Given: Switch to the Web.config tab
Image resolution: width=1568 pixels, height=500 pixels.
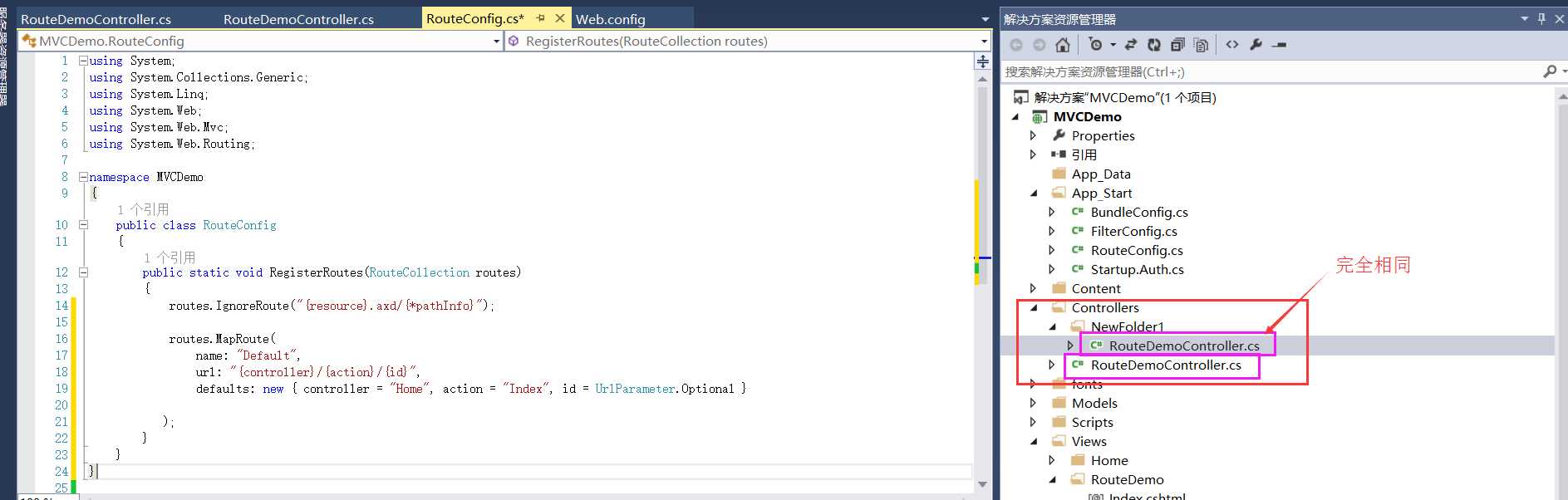Looking at the screenshot, I should (x=611, y=18).
